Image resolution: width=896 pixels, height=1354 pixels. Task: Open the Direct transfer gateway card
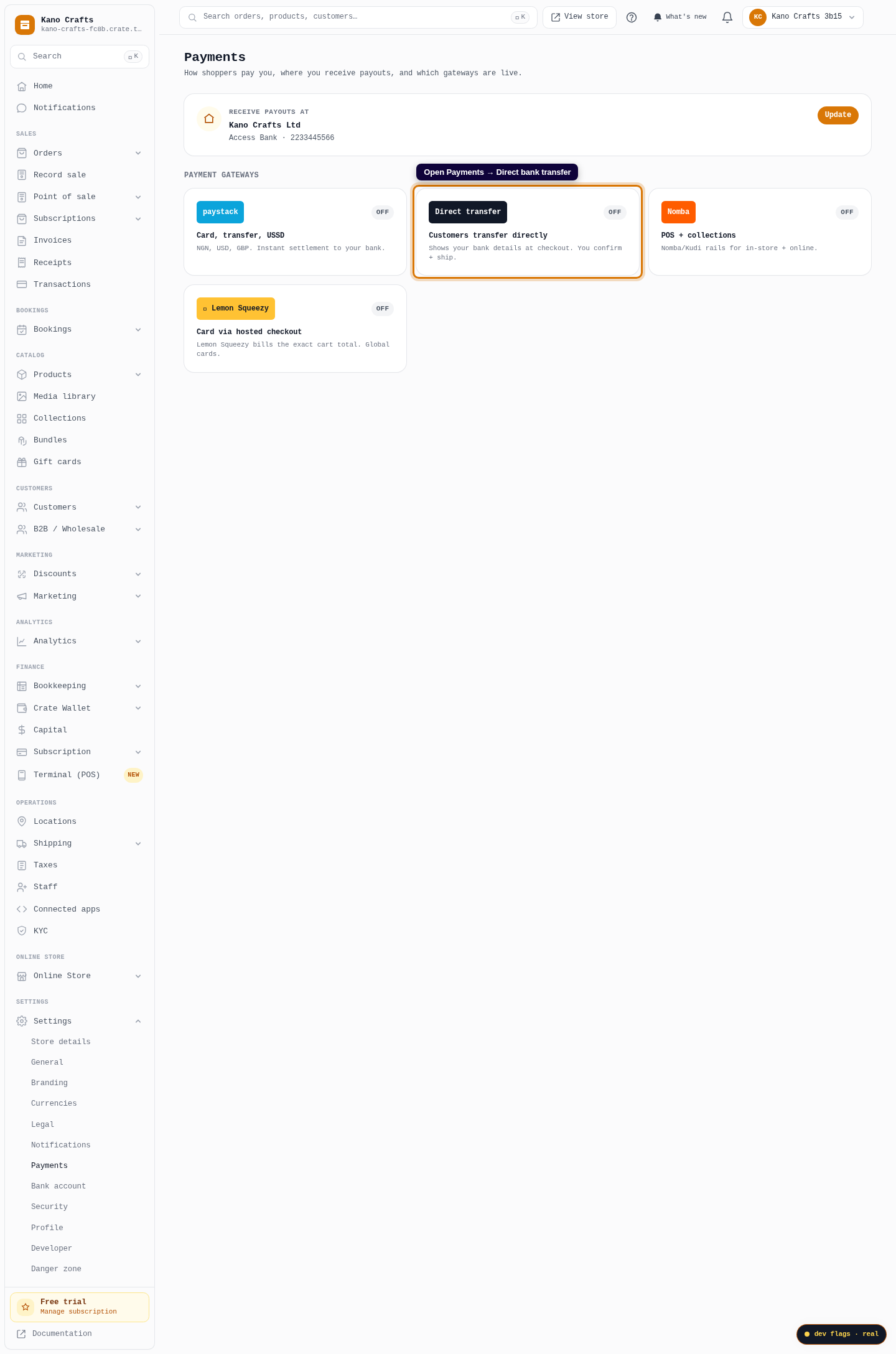tap(528, 232)
